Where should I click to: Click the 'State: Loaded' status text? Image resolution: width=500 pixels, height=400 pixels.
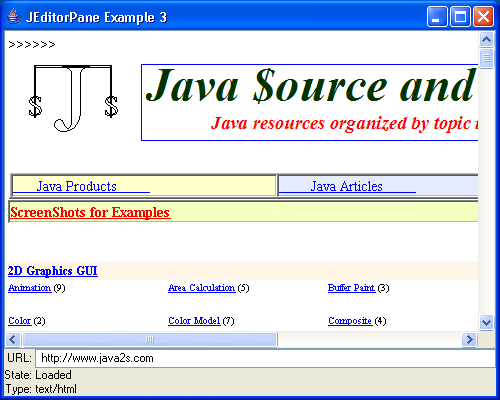click(x=38, y=375)
